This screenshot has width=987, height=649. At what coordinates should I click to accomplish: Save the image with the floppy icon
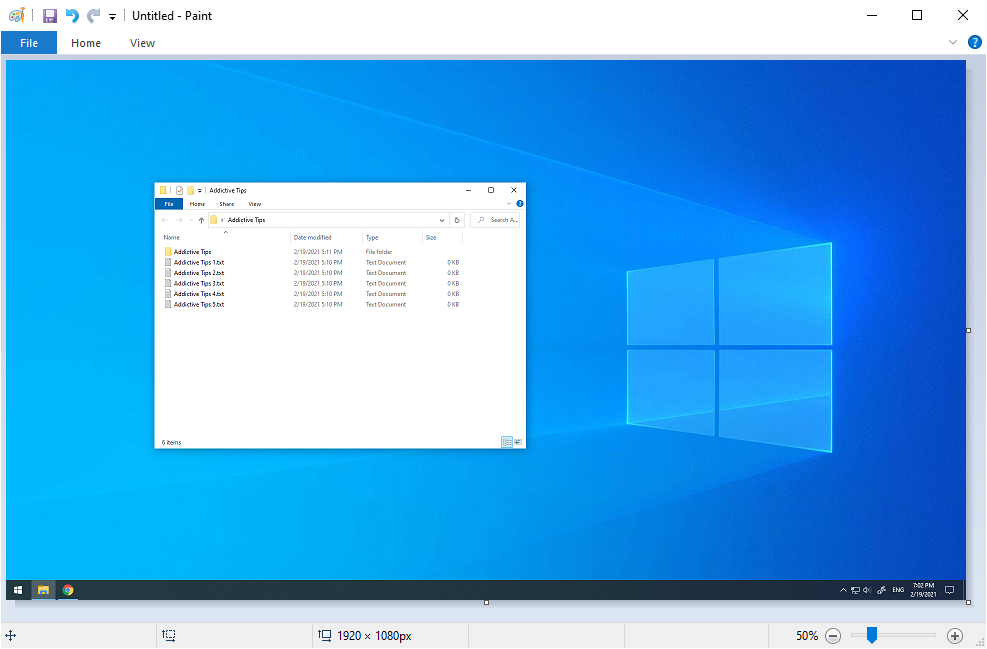point(50,16)
